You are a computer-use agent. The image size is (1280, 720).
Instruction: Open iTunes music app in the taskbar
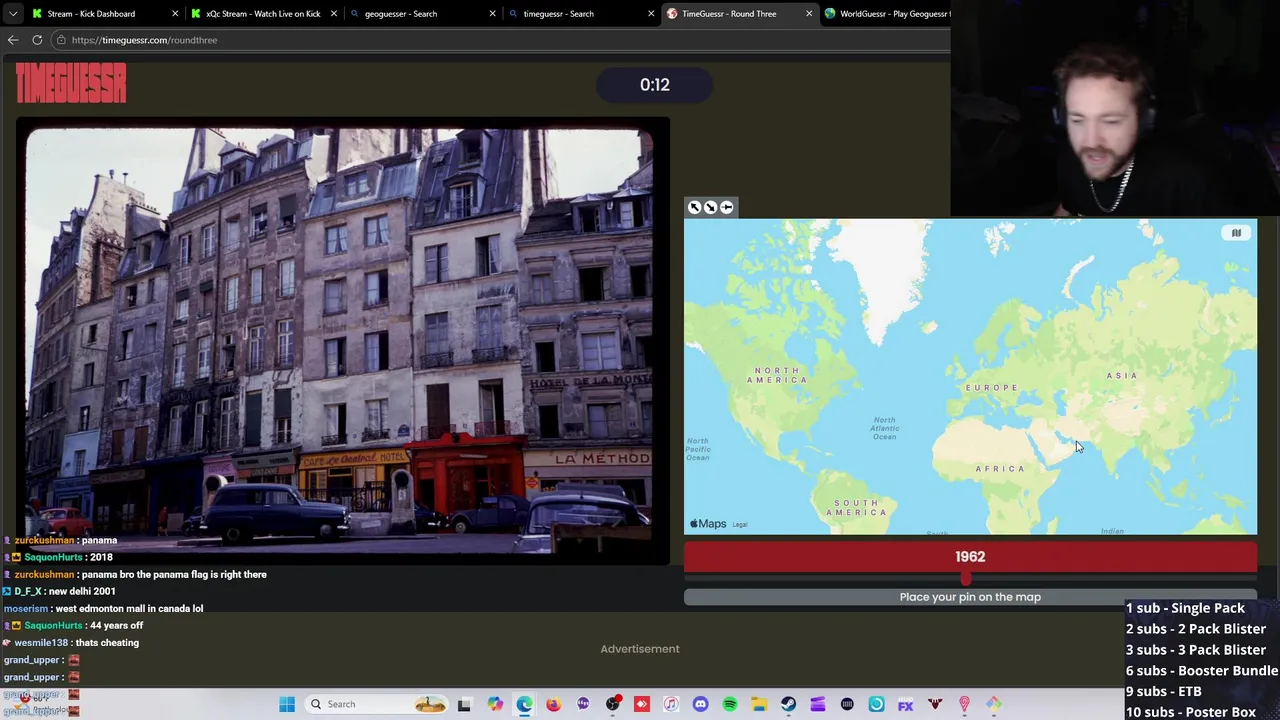coord(671,704)
